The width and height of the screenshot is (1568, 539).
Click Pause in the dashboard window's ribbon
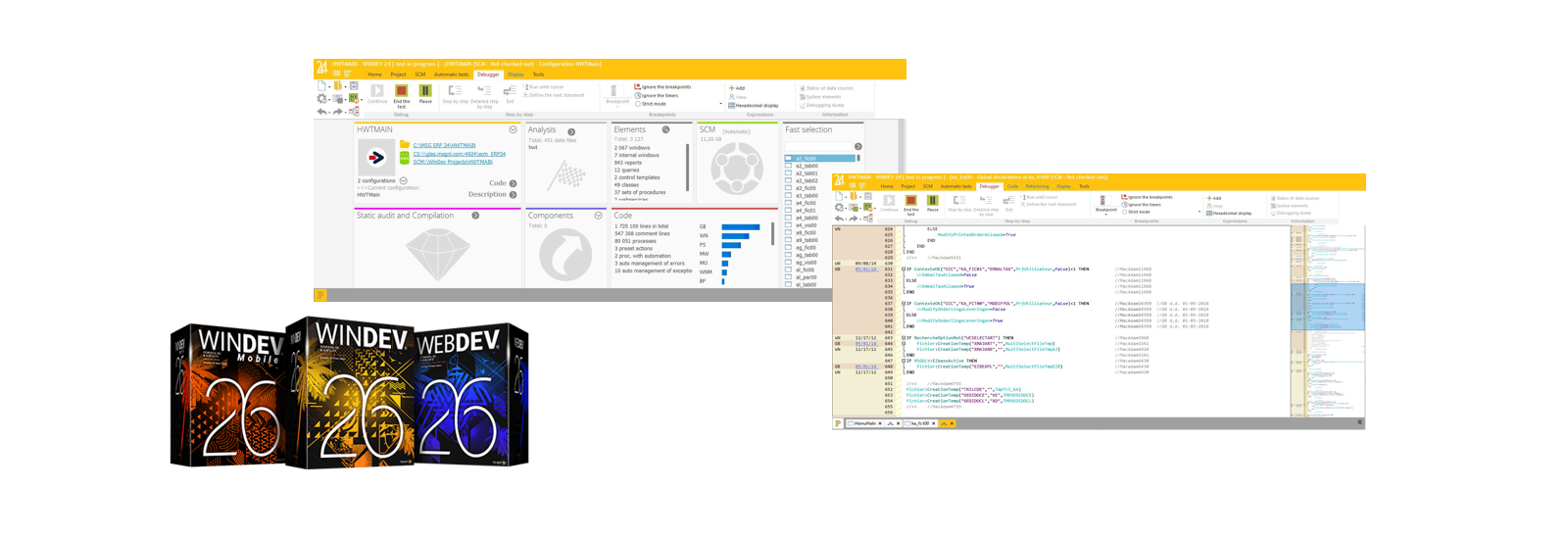coord(425,94)
